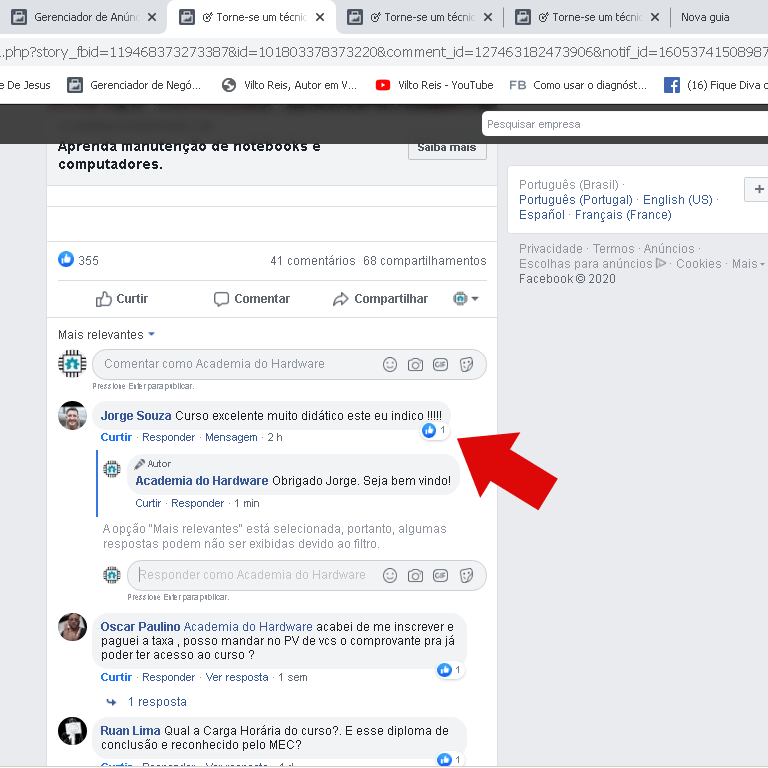The height and width of the screenshot is (768, 768).
Task: Switch to the fourth browser tab
Action: coord(588,17)
